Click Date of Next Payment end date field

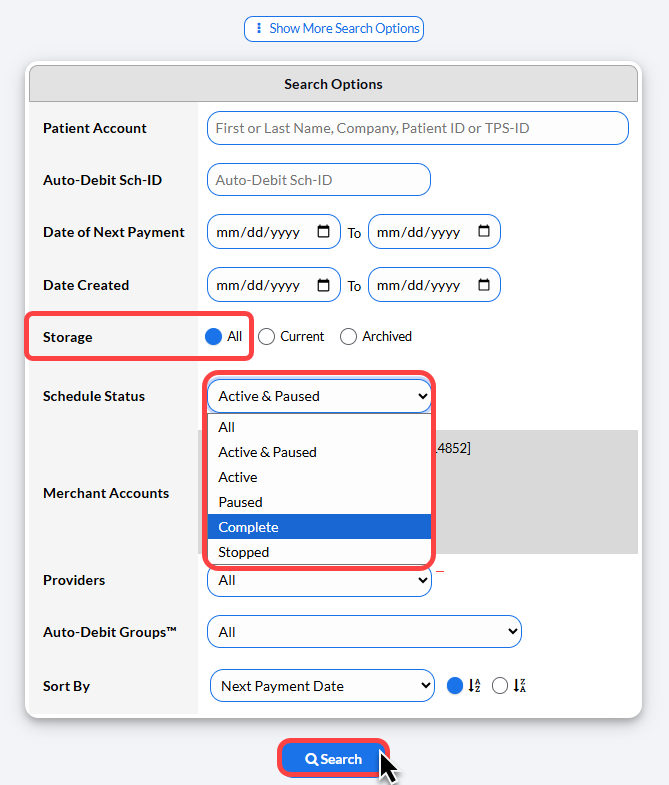[434, 232]
